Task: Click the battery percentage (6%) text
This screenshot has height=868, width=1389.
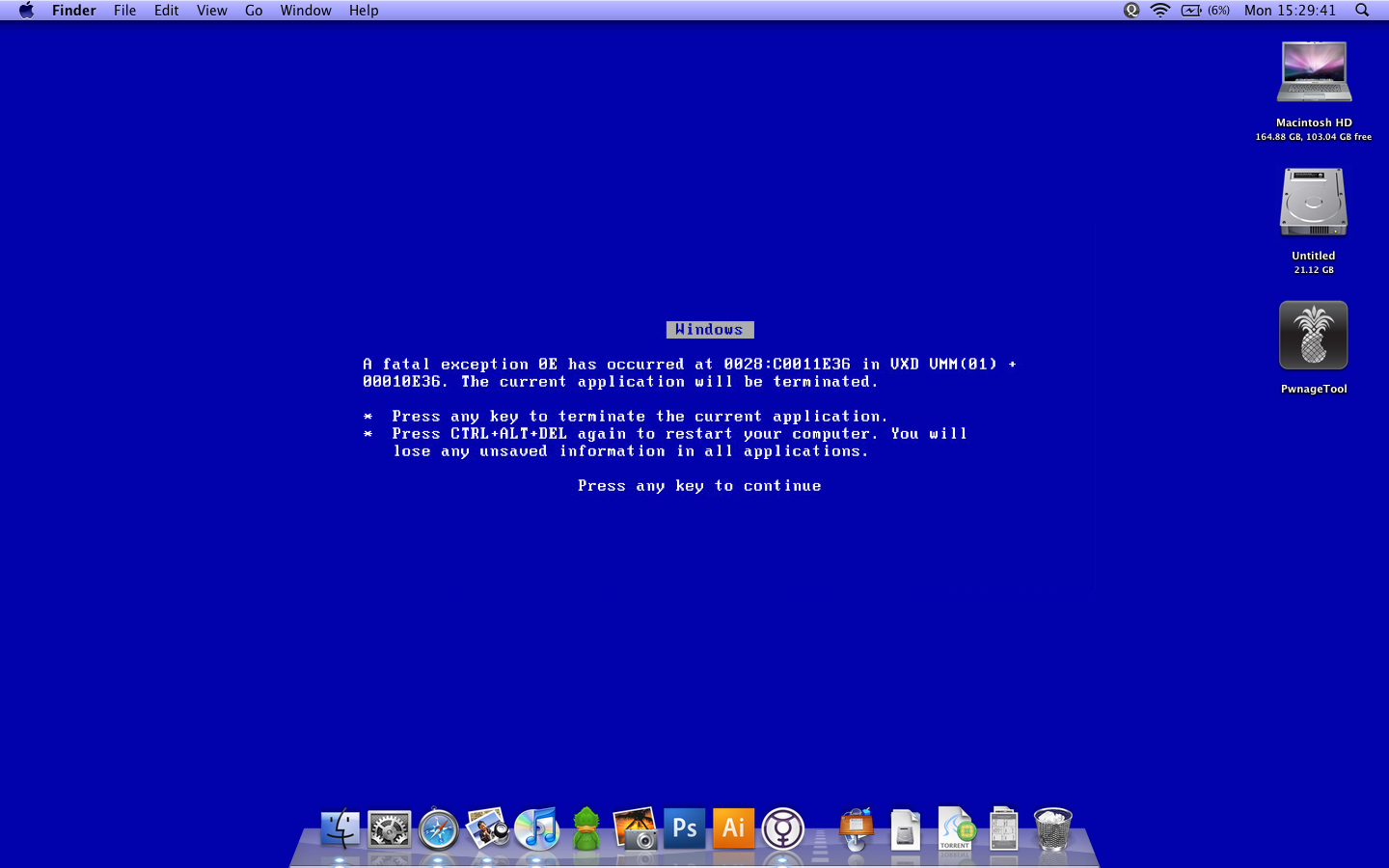Action: [x=1218, y=11]
